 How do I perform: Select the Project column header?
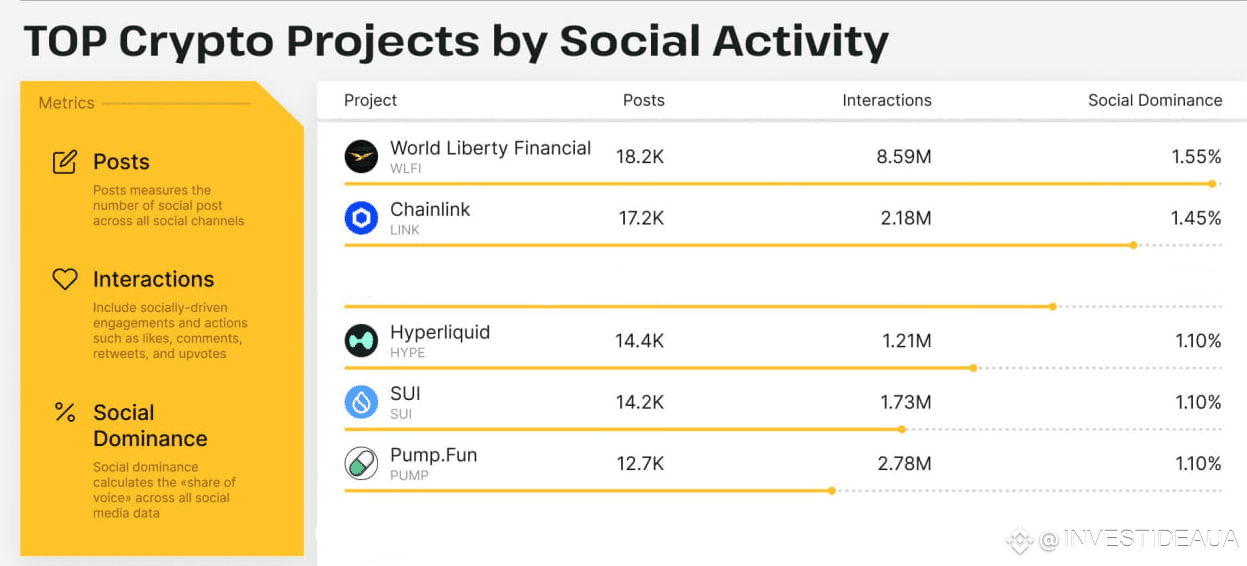370,100
